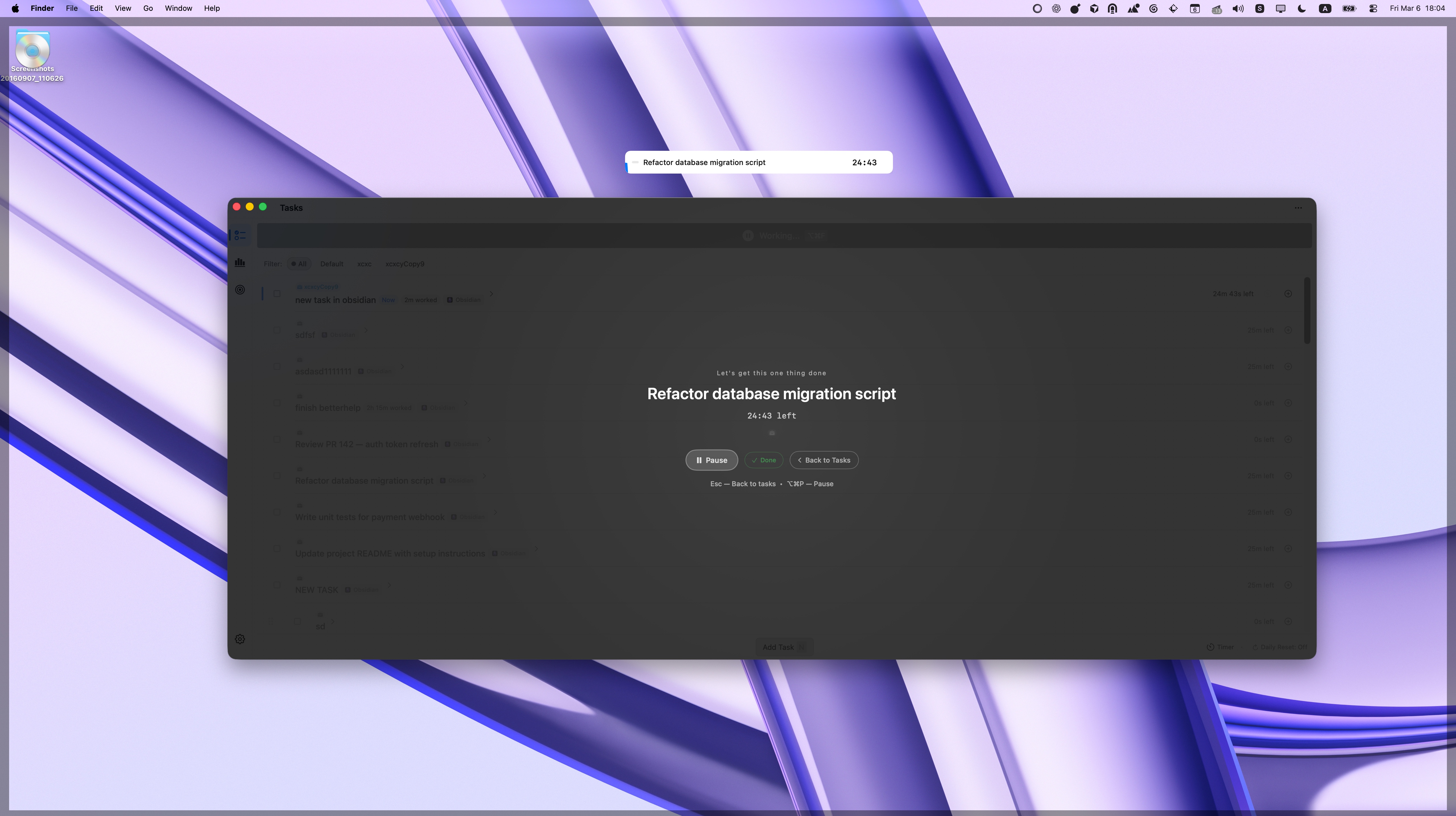Expand chevron on 'Write unit tests' task
The image size is (1456, 816).
495,512
